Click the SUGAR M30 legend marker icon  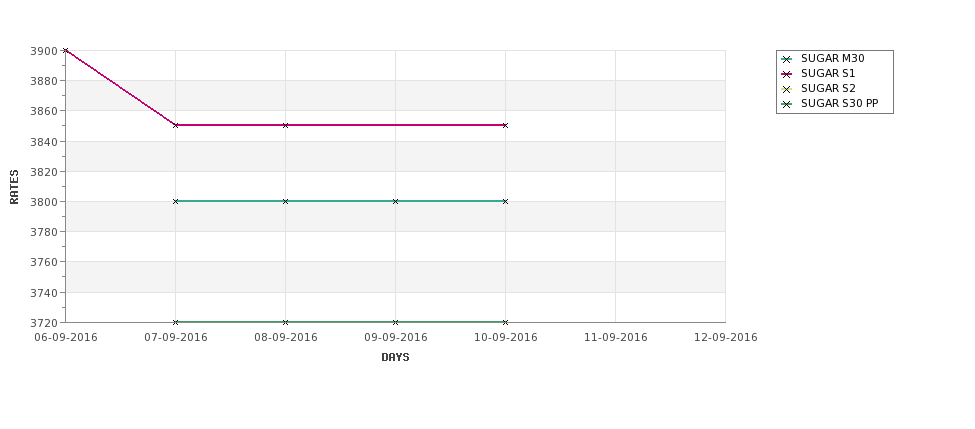(786, 59)
